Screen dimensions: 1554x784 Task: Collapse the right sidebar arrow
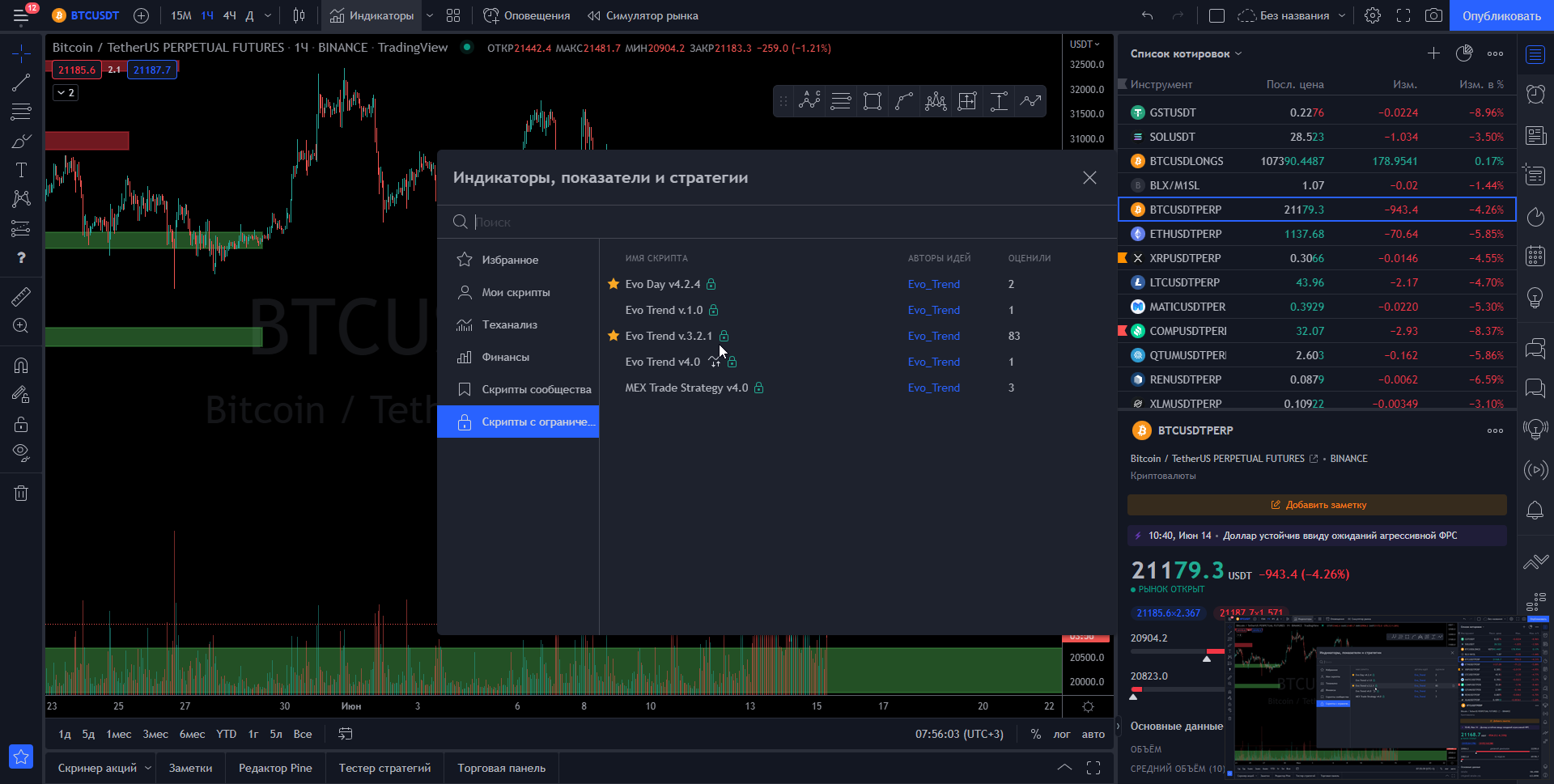(1118, 726)
